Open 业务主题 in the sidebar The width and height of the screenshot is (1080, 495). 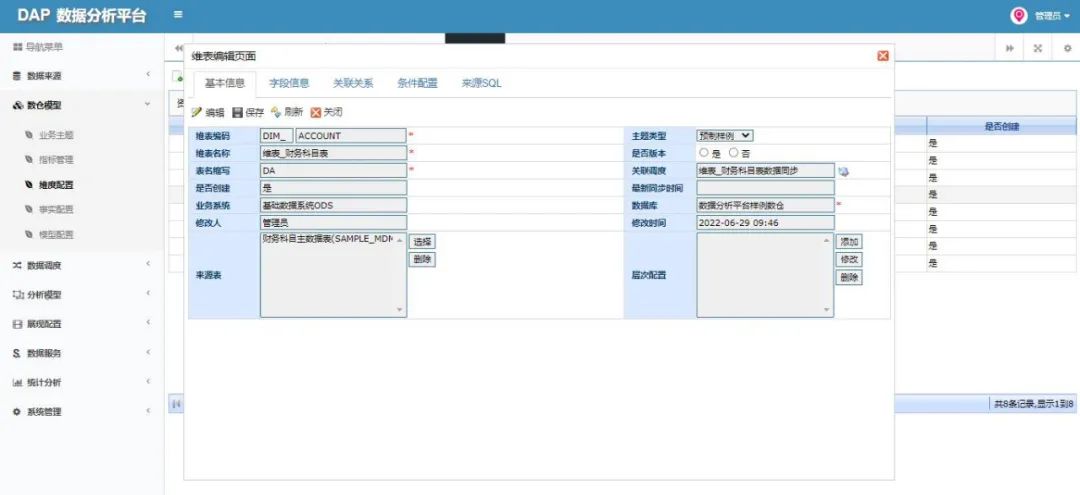point(56,135)
